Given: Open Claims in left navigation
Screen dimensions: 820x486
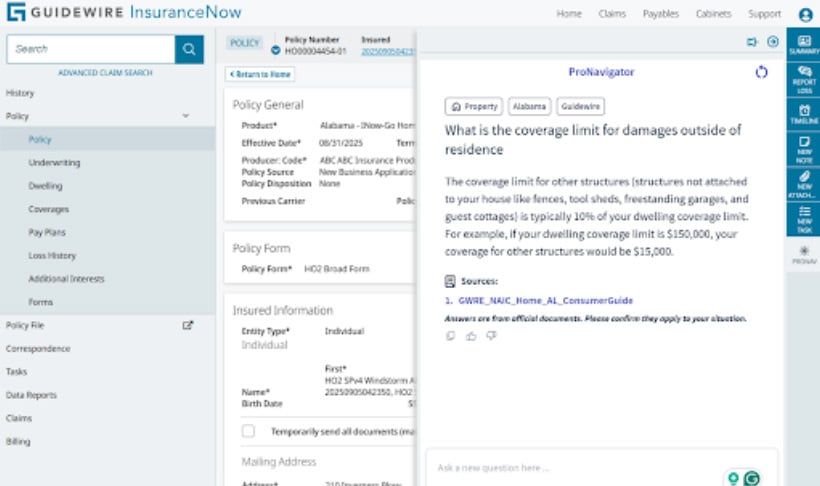Looking at the screenshot, I should coord(19,419).
